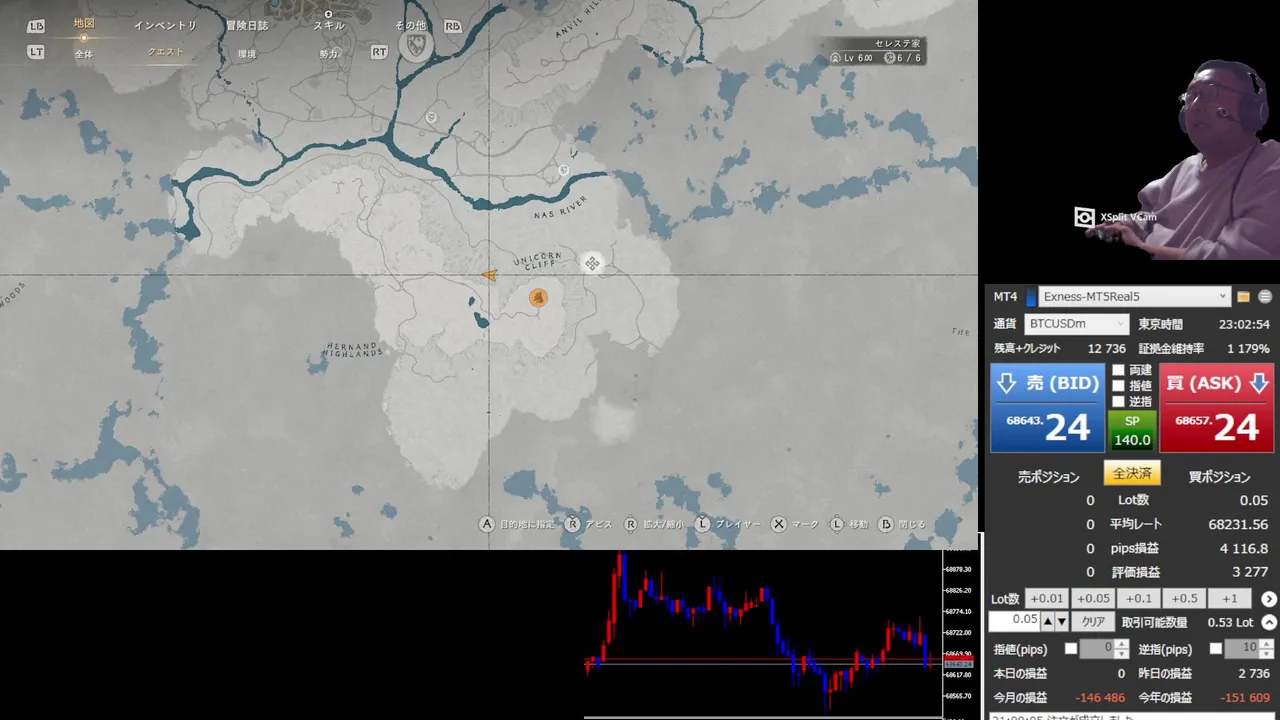Click the small shield map pin near Nas River

pos(563,171)
